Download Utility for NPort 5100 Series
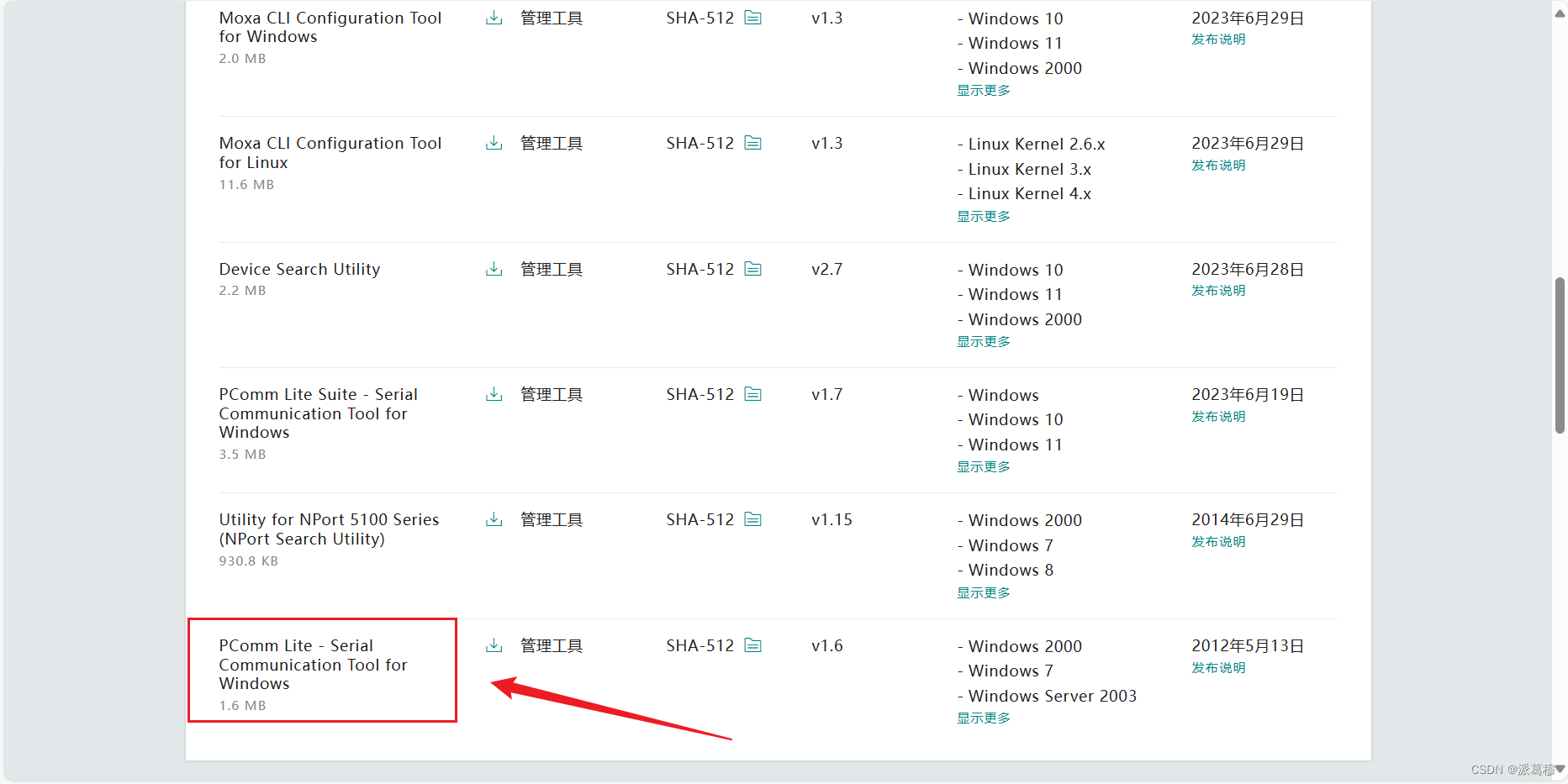Viewport: 1568px width, 784px height. click(494, 519)
